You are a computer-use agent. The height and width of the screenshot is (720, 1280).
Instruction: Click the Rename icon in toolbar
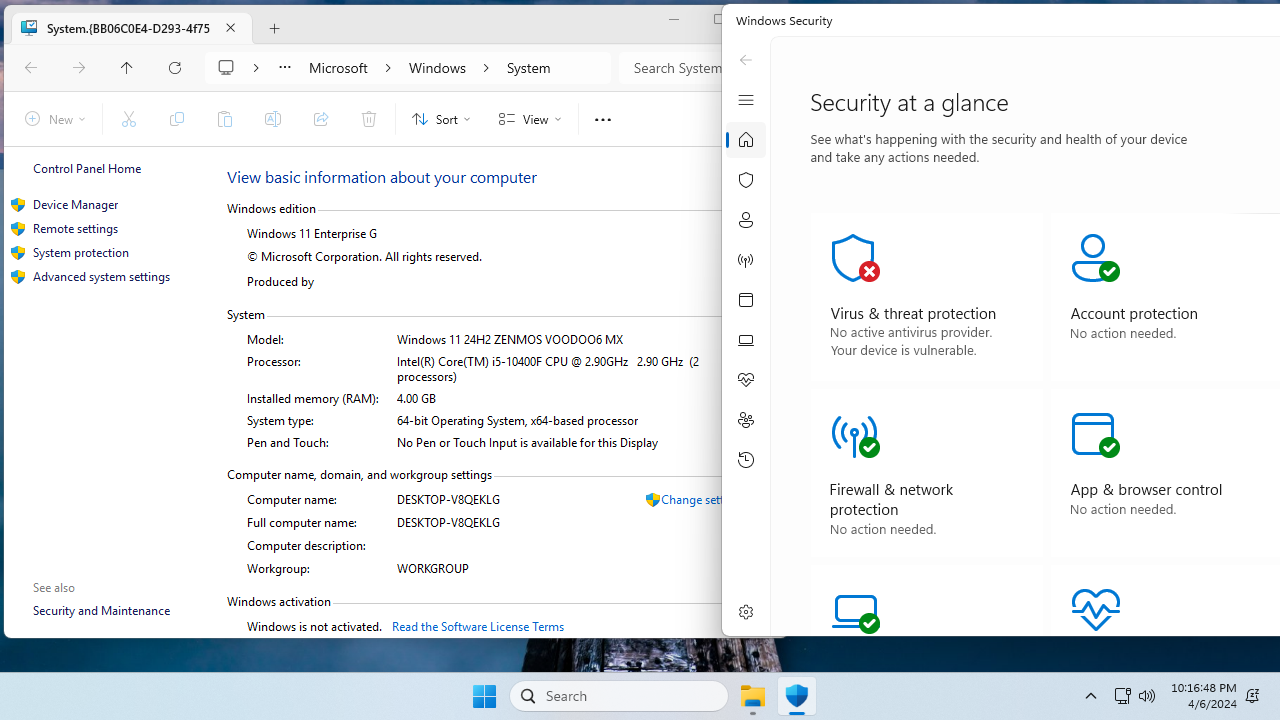tap(273, 119)
